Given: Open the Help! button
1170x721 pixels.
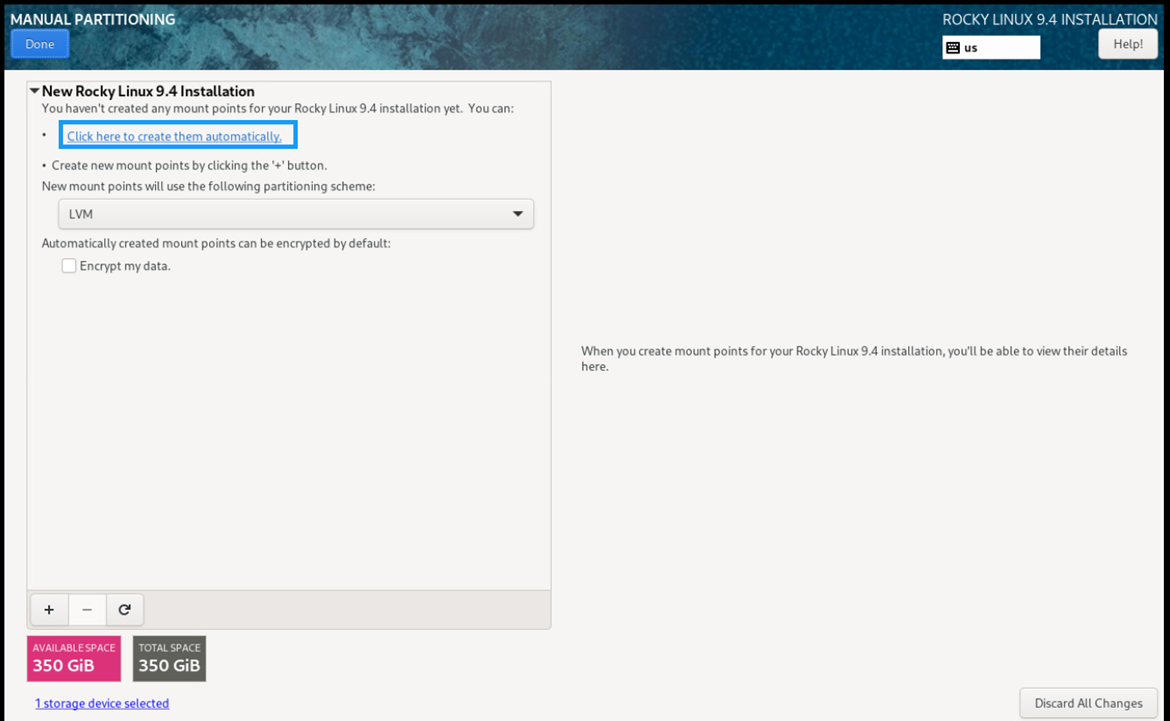Looking at the screenshot, I should pyautogui.click(x=1127, y=44).
